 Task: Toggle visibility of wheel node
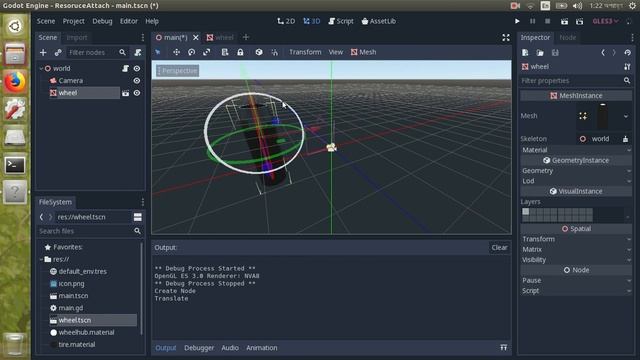[137, 93]
